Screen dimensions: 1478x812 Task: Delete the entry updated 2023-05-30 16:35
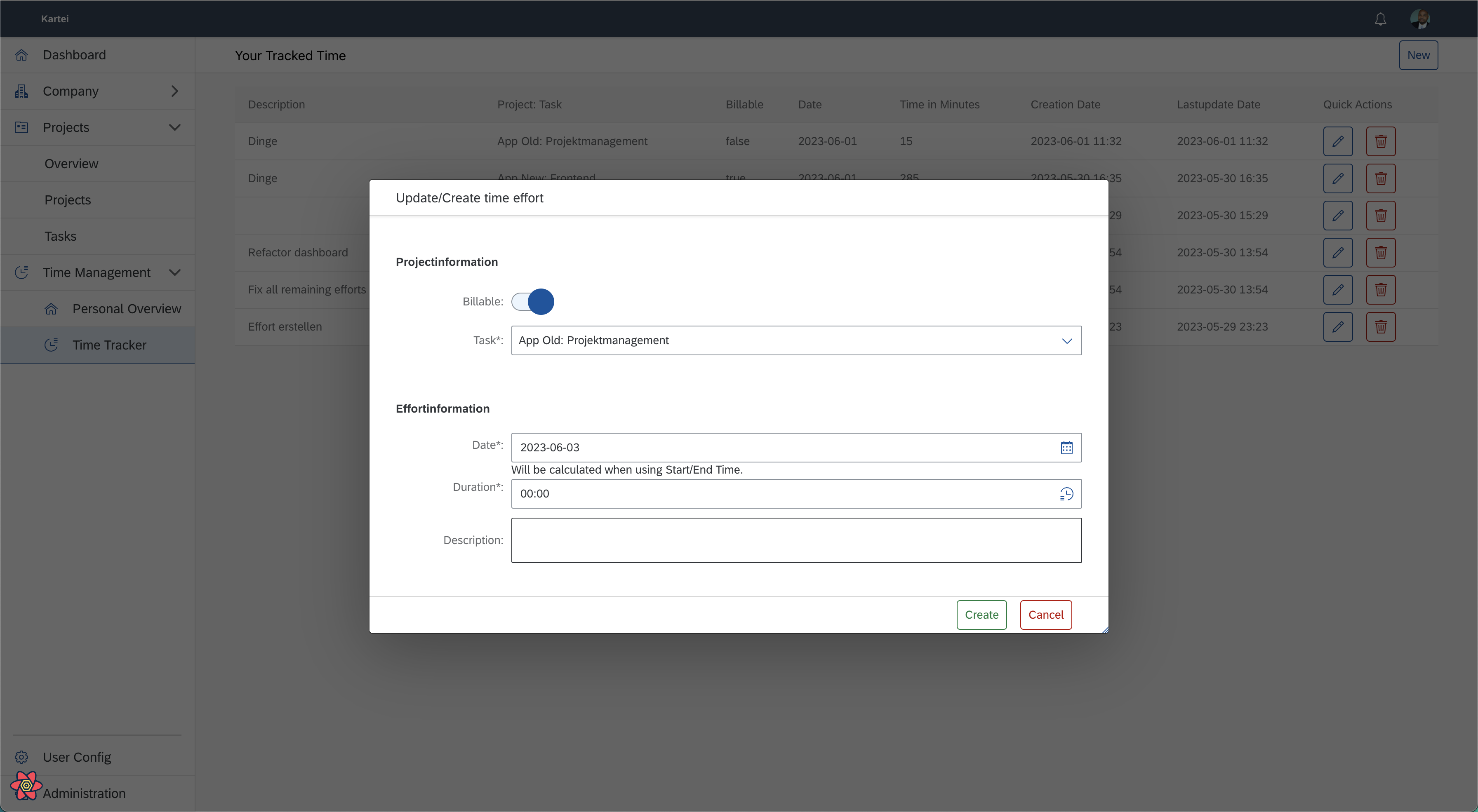[1380, 178]
